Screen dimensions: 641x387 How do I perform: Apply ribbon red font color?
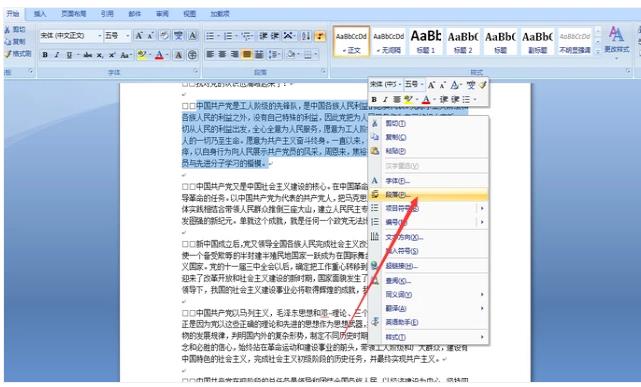tap(159, 55)
